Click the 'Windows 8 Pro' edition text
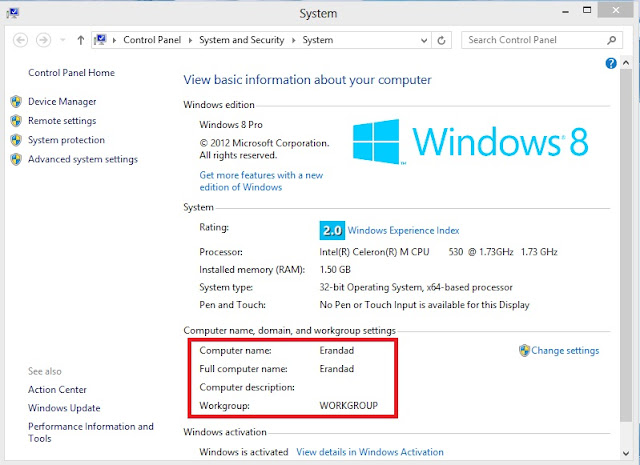640x465 pixels. [x=231, y=125]
